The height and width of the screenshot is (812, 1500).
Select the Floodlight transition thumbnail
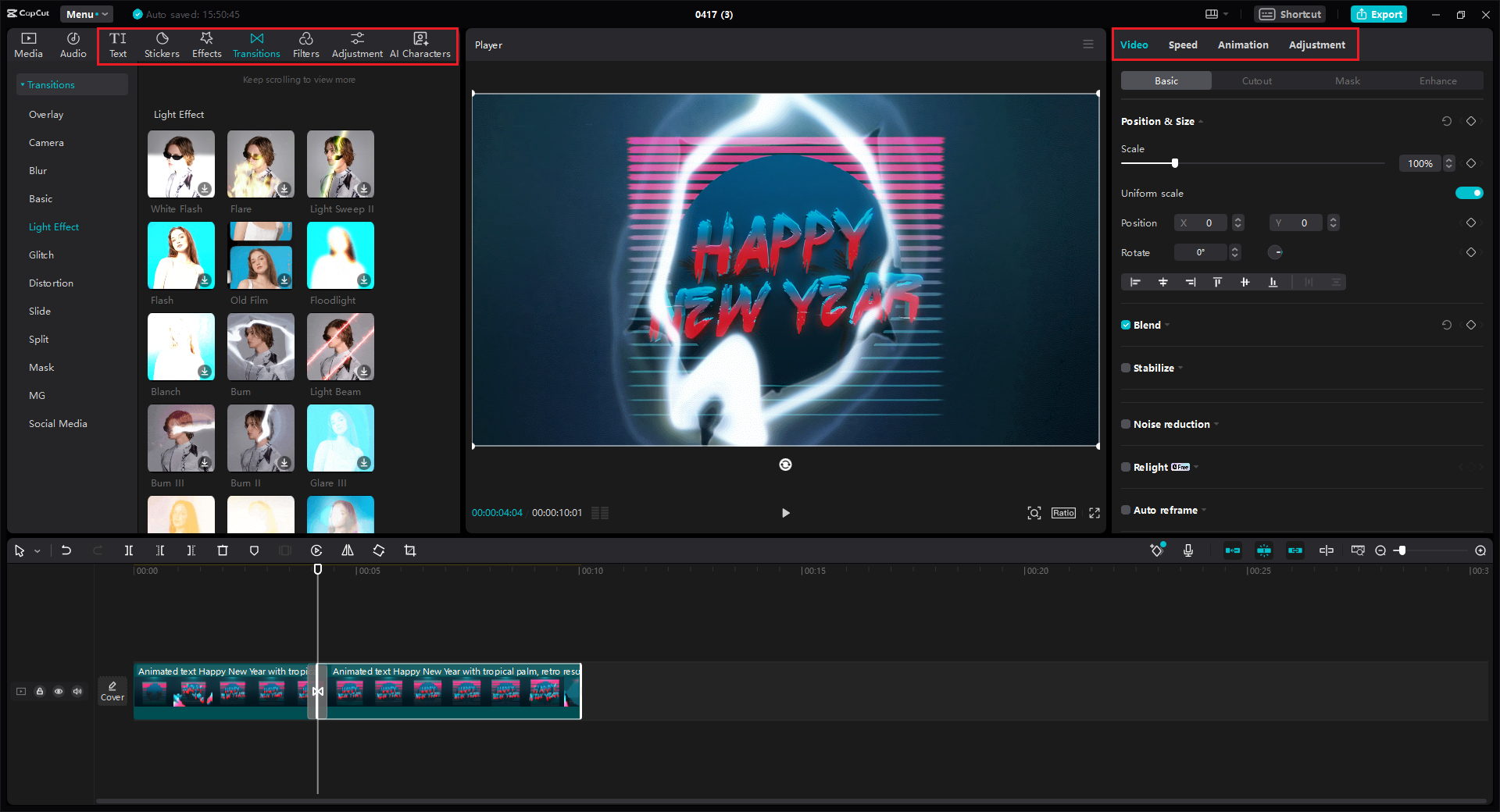340,255
